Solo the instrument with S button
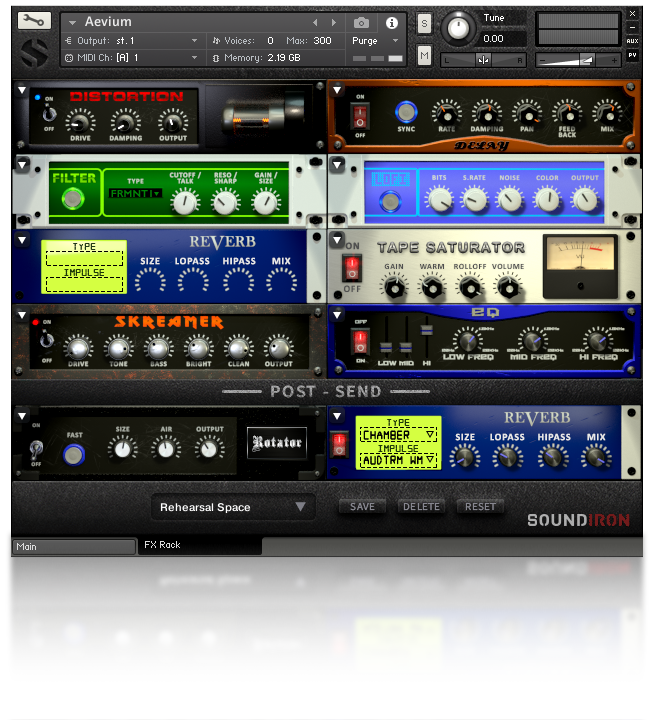Screen dimensions: 654x720 pos(424,23)
